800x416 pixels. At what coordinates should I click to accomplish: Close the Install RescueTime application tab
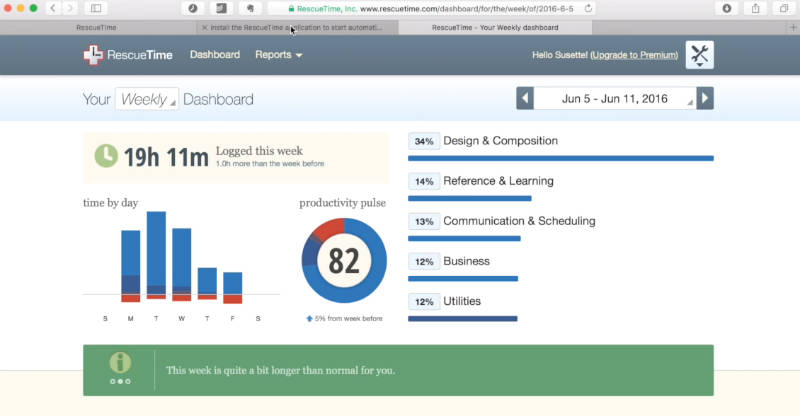(205, 28)
